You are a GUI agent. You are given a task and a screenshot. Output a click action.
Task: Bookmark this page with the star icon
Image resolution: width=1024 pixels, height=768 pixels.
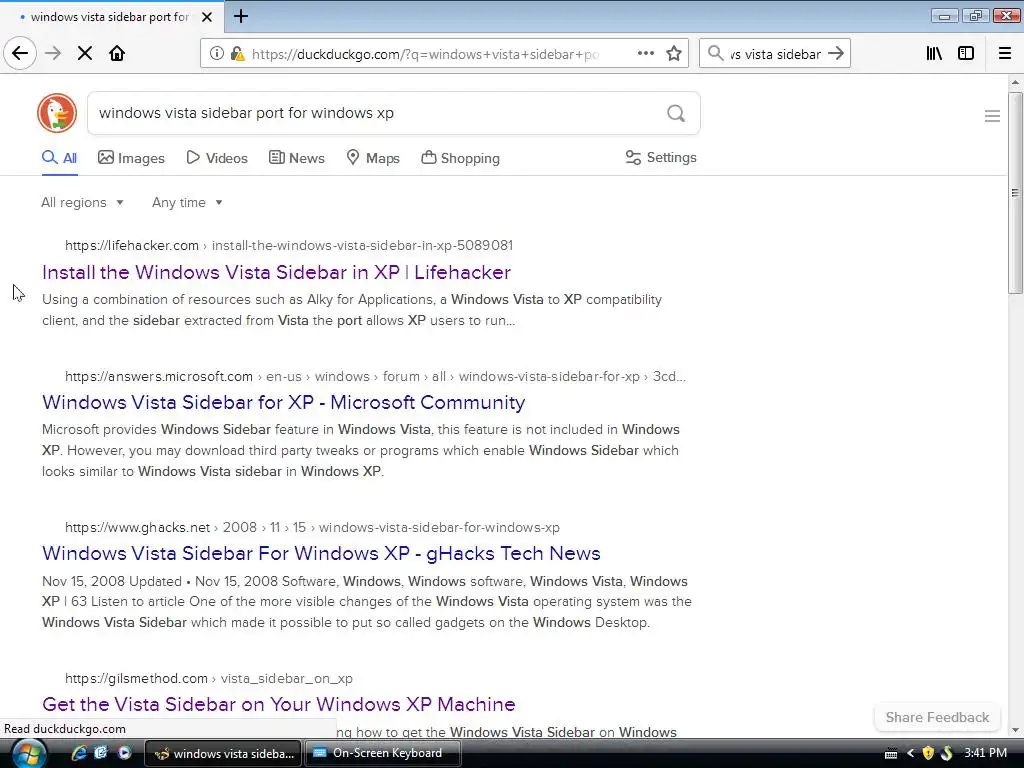tap(674, 54)
